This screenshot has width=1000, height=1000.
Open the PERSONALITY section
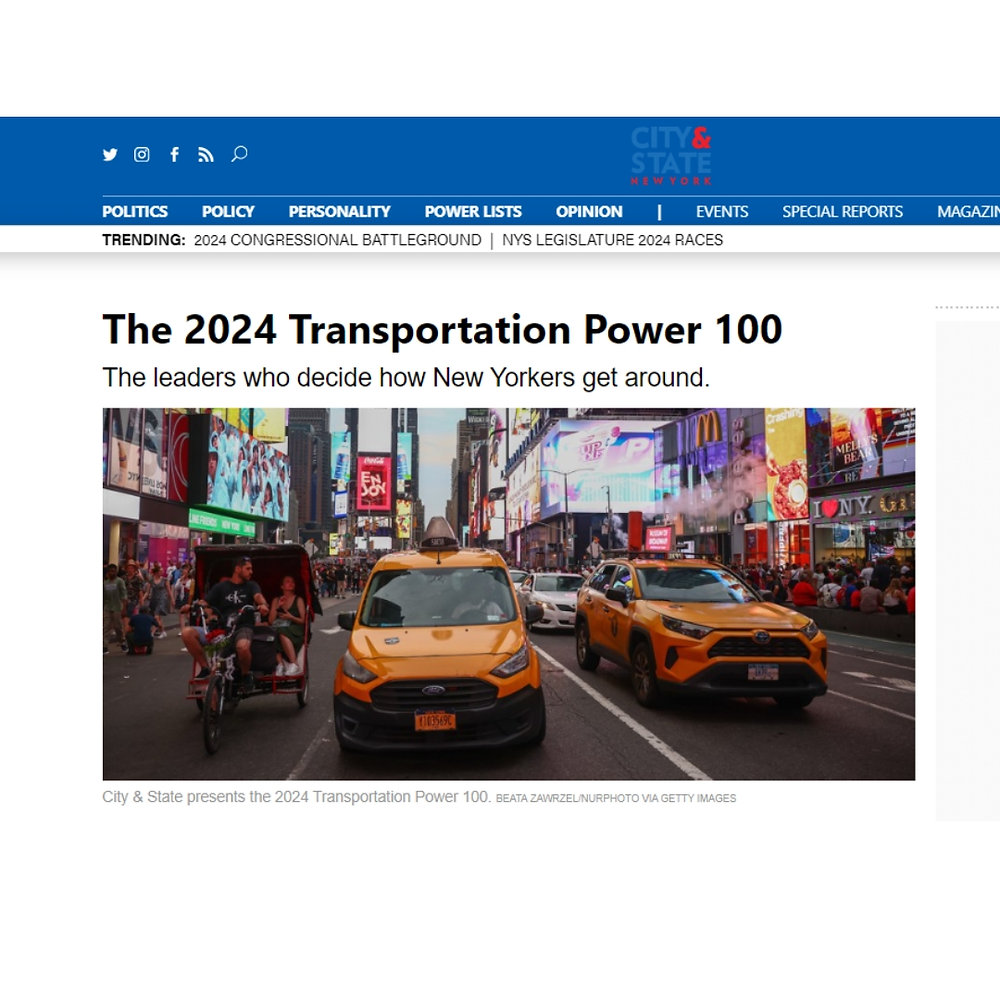[339, 211]
